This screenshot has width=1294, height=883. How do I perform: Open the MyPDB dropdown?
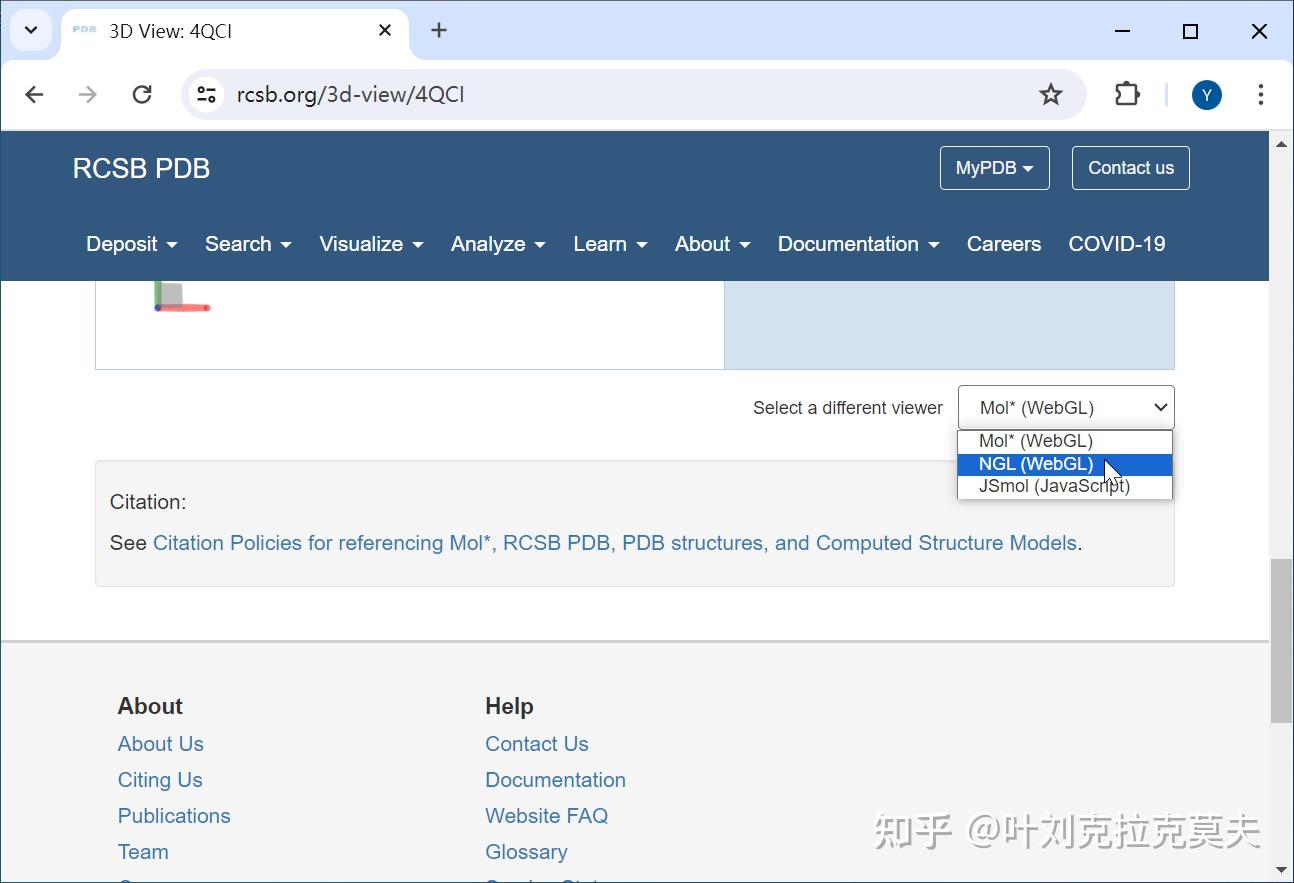[x=994, y=167]
